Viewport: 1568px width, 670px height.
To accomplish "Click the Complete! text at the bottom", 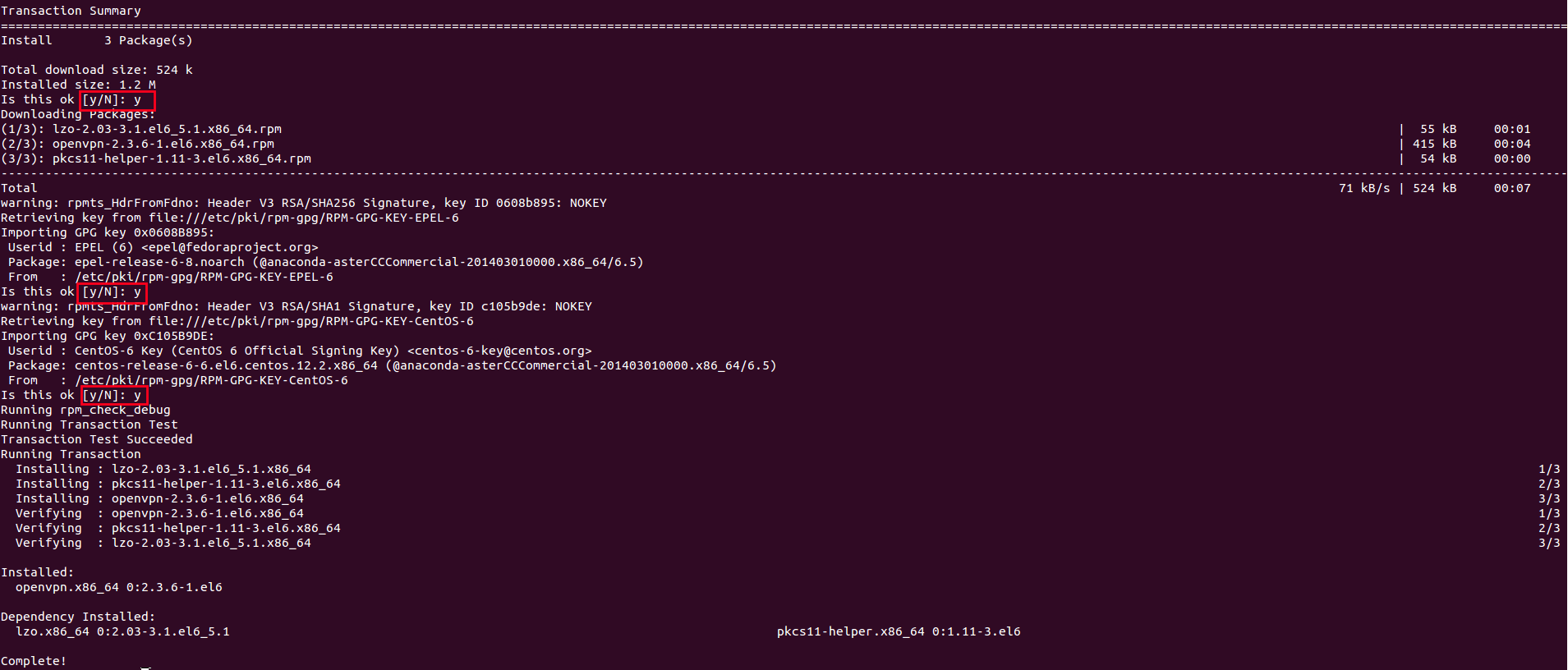I will [x=34, y=661].
